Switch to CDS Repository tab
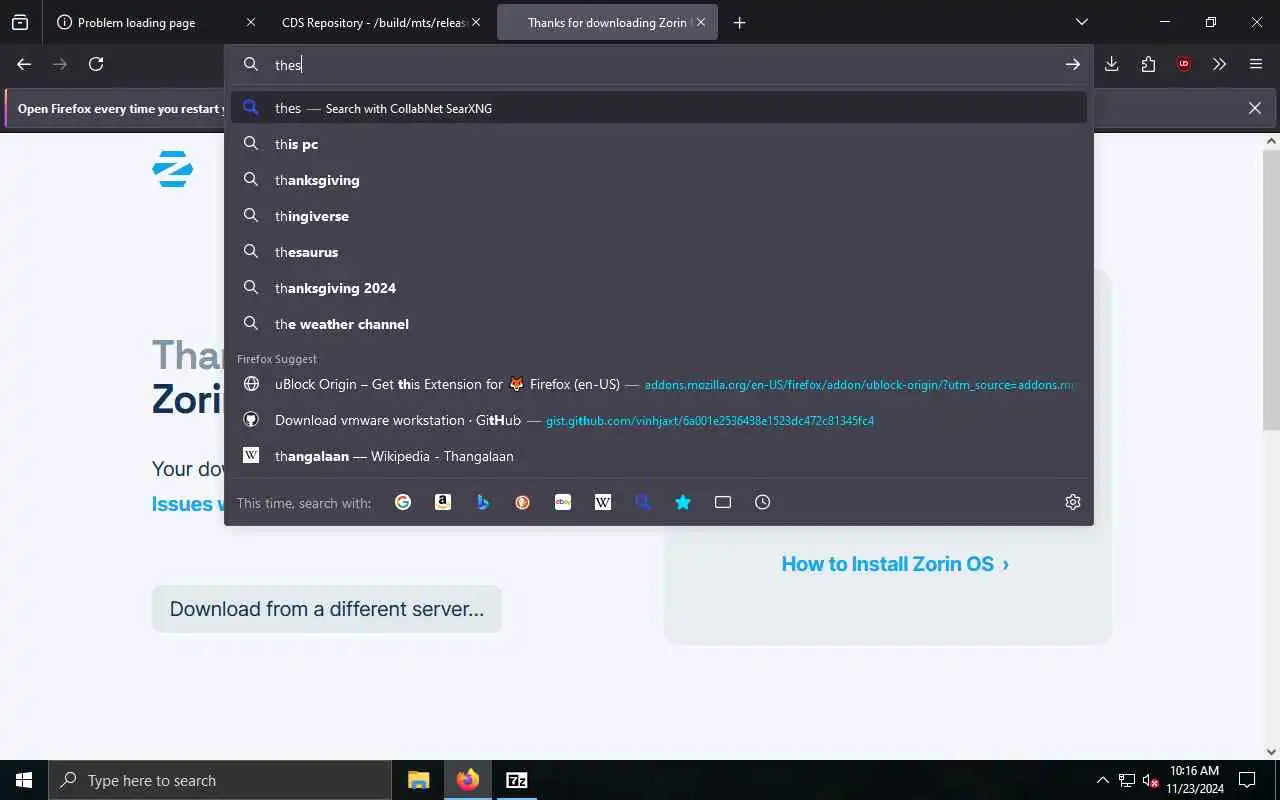This screenshot has height=800, width=1280. (x=381, y=22)
